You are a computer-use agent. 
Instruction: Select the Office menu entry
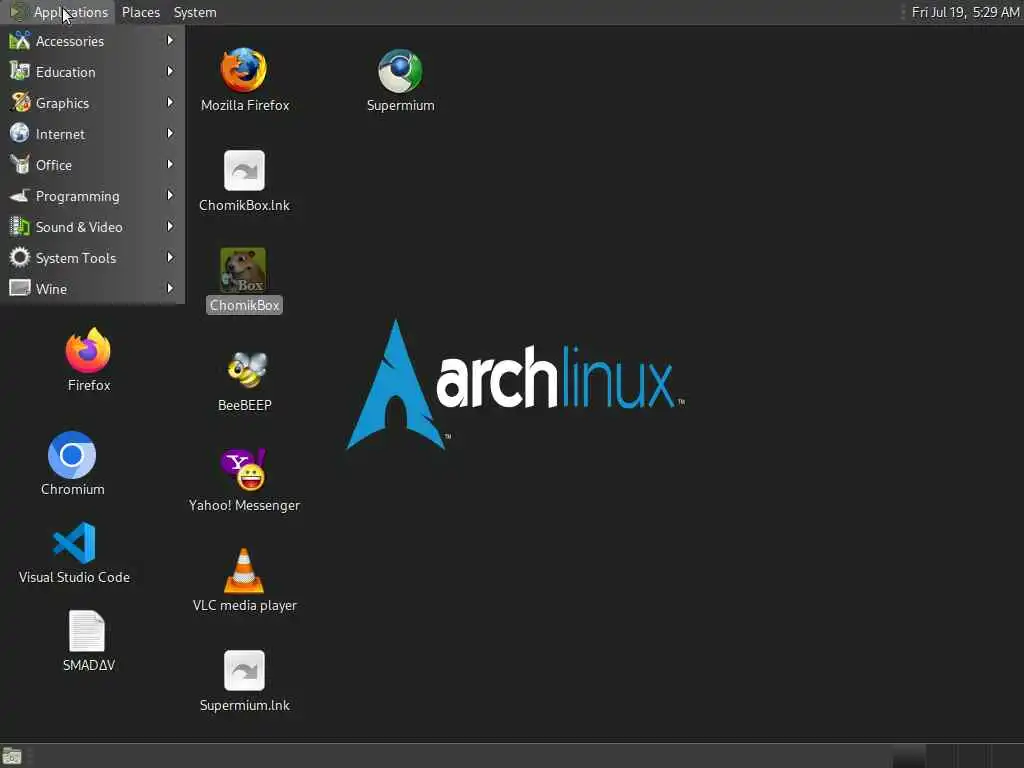click(93, 165)
